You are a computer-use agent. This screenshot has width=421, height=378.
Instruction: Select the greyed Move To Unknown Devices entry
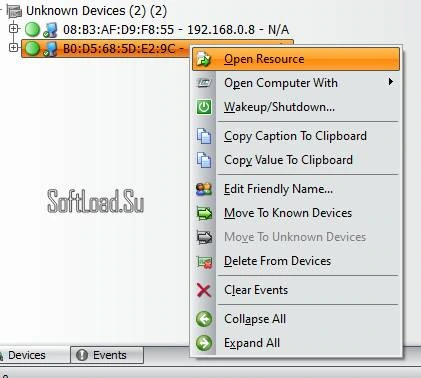click(296, 237)
